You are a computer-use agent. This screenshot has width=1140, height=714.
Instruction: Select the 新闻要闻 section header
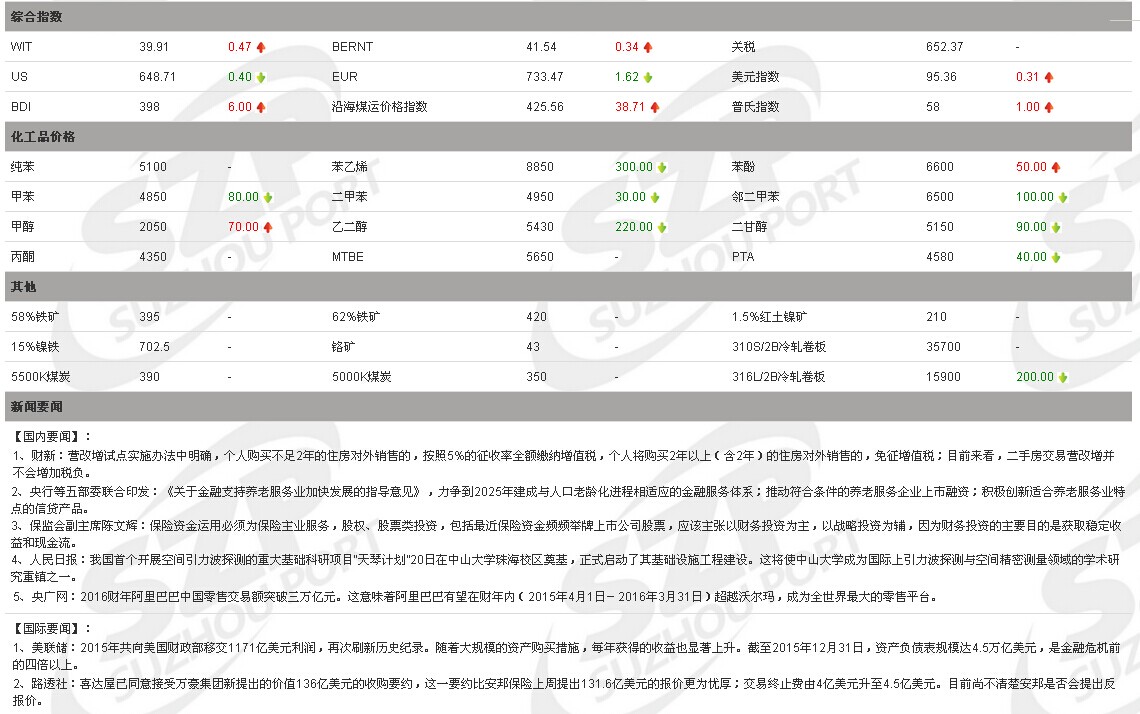pos(569,406)
